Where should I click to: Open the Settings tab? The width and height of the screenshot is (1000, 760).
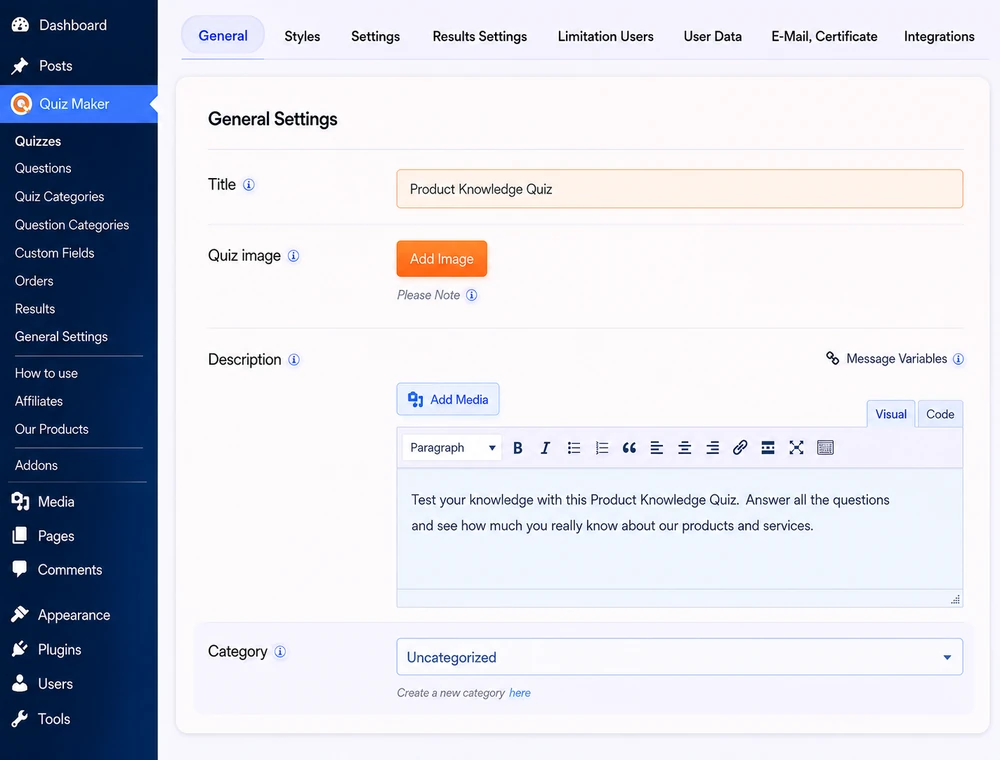click(376, 36)
